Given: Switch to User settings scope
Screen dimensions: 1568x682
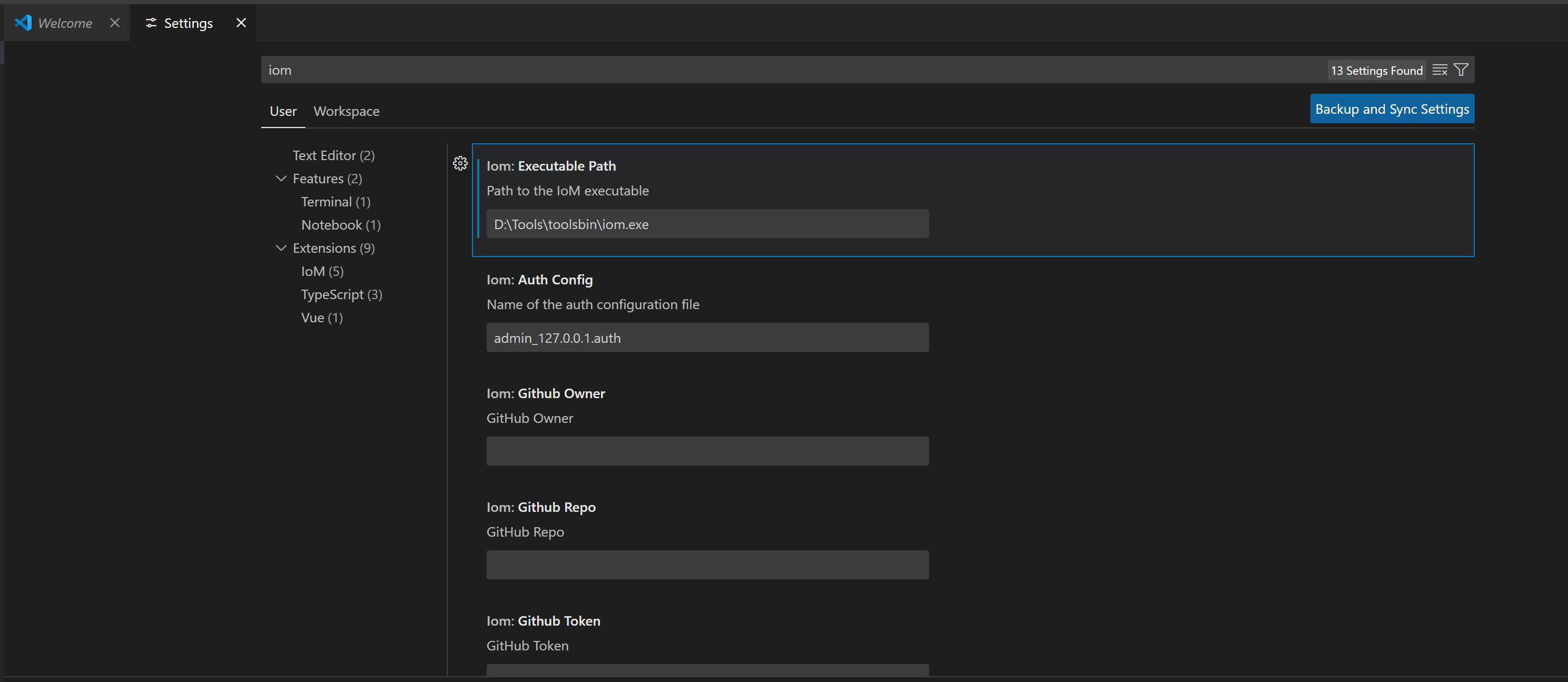Looking at the screenshot, I should pos(283,111).
